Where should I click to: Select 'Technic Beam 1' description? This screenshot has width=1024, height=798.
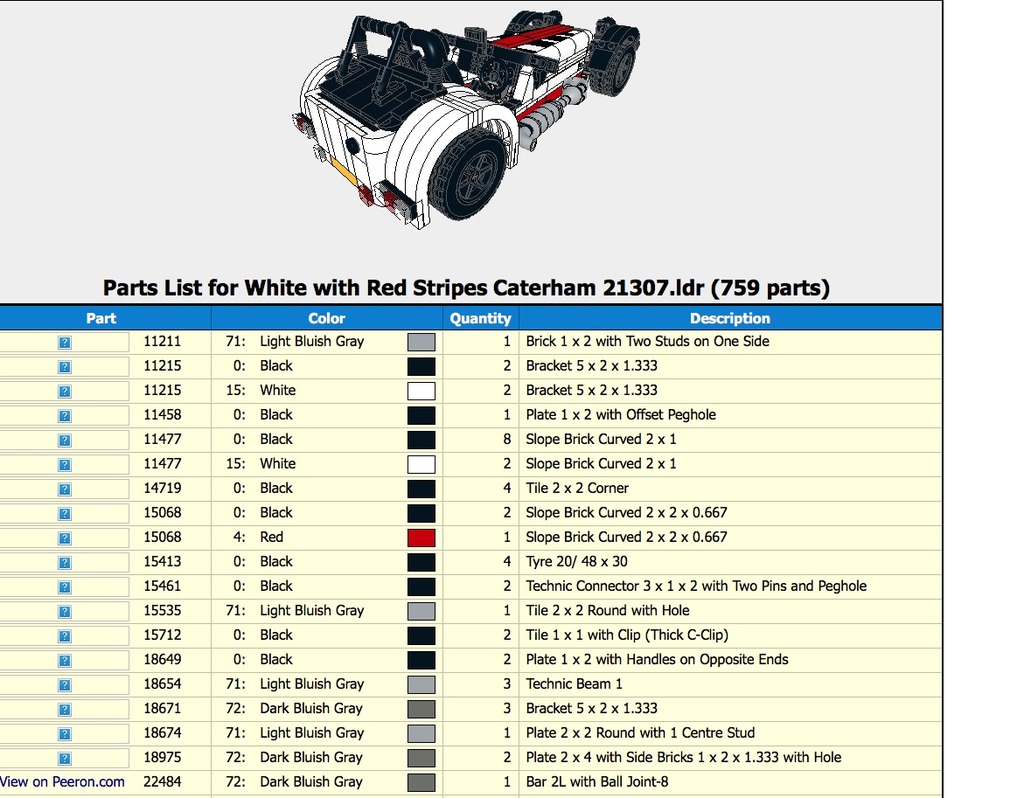pyautogui.click(x=574, y=684)
